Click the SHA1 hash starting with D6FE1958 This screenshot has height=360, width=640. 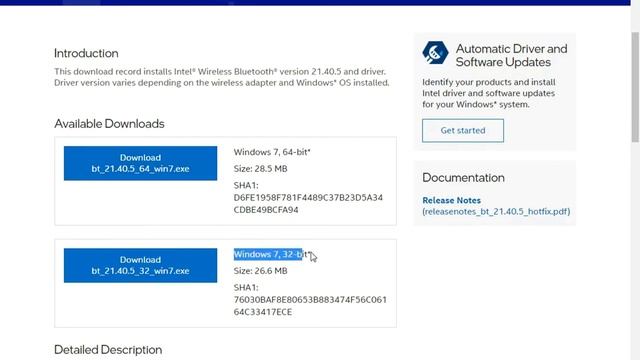(308, 204)
